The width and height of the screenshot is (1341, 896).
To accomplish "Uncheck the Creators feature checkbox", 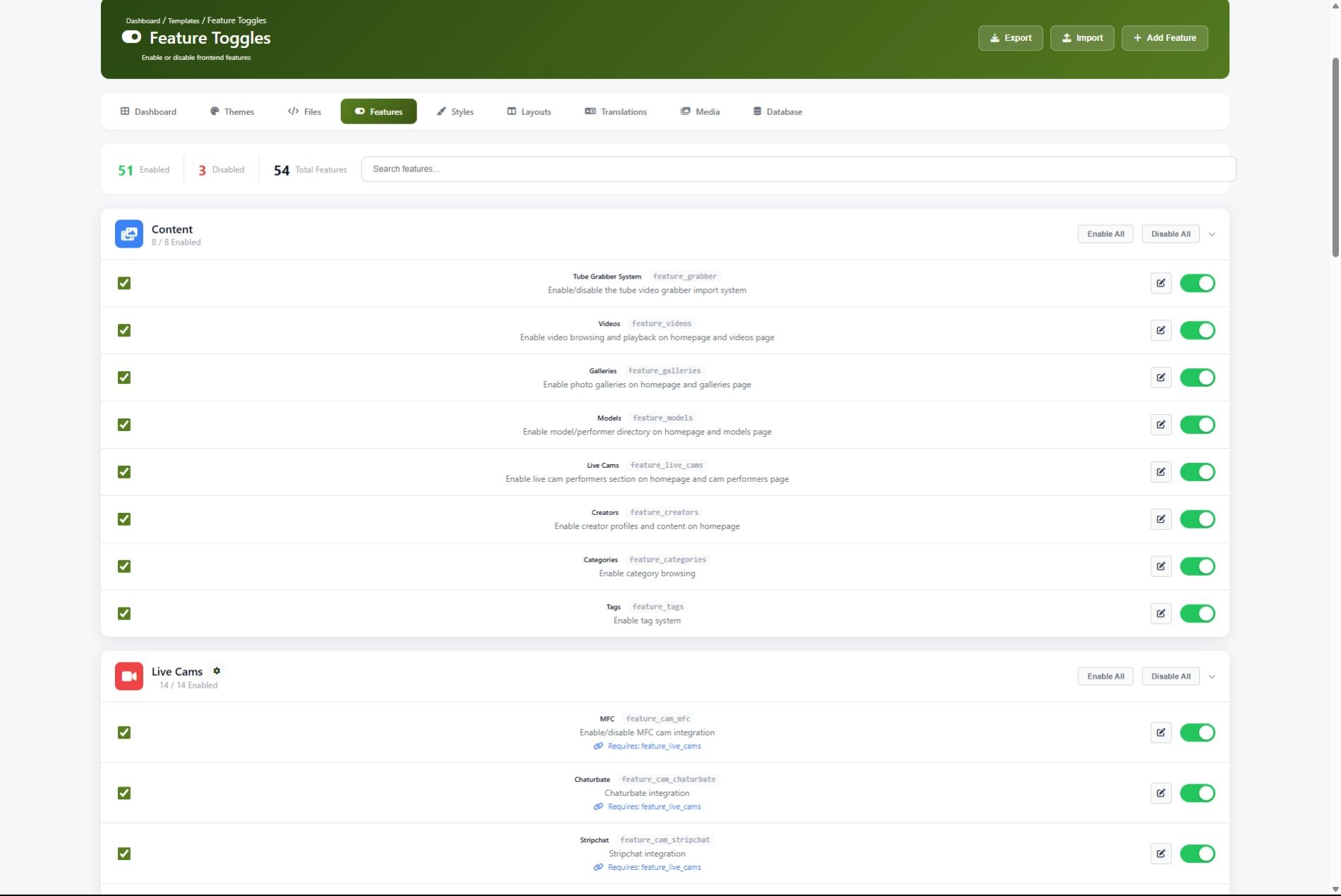I will (x=124, y=519).
